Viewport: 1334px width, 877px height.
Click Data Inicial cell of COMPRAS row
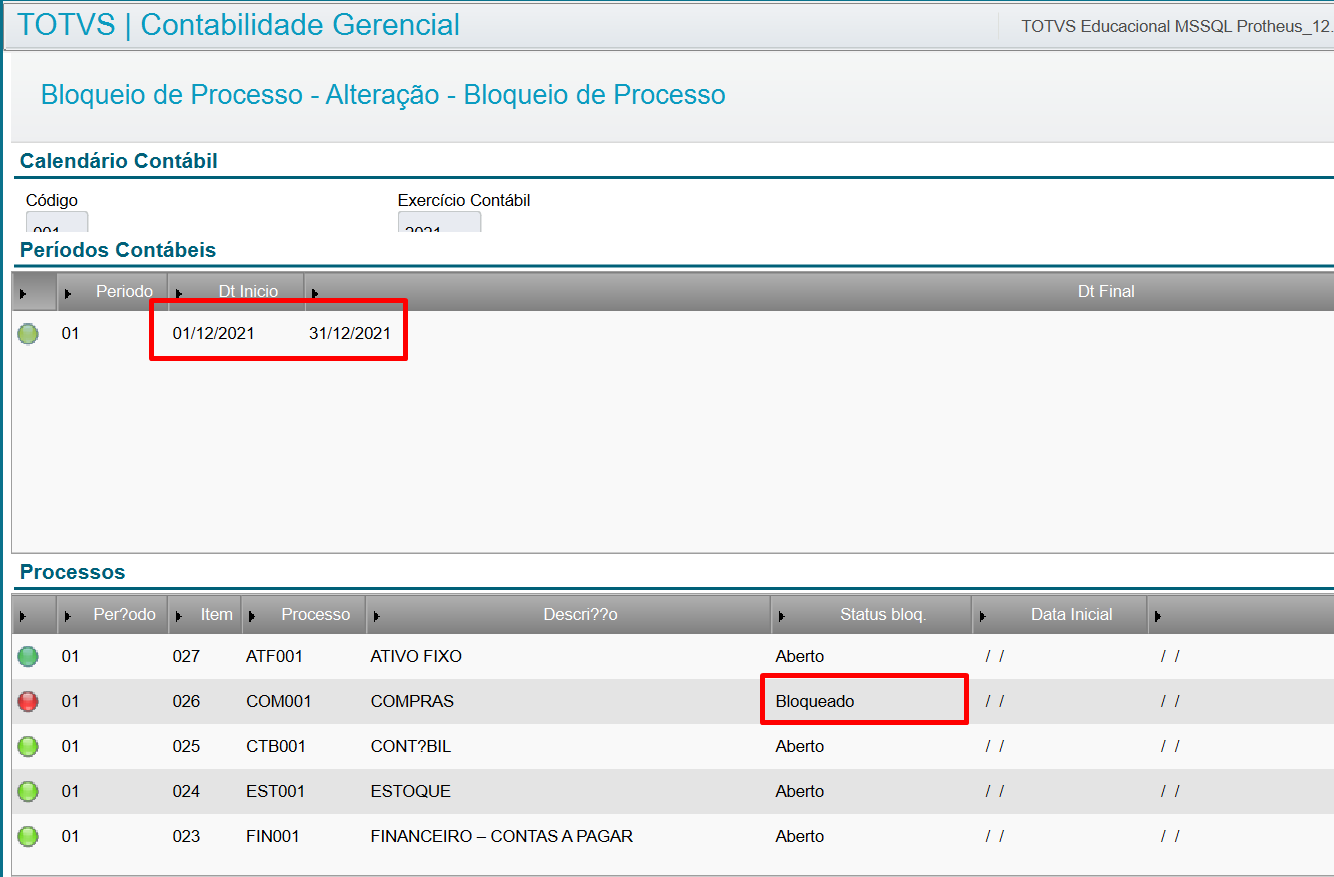click(x=1060, y=702)
